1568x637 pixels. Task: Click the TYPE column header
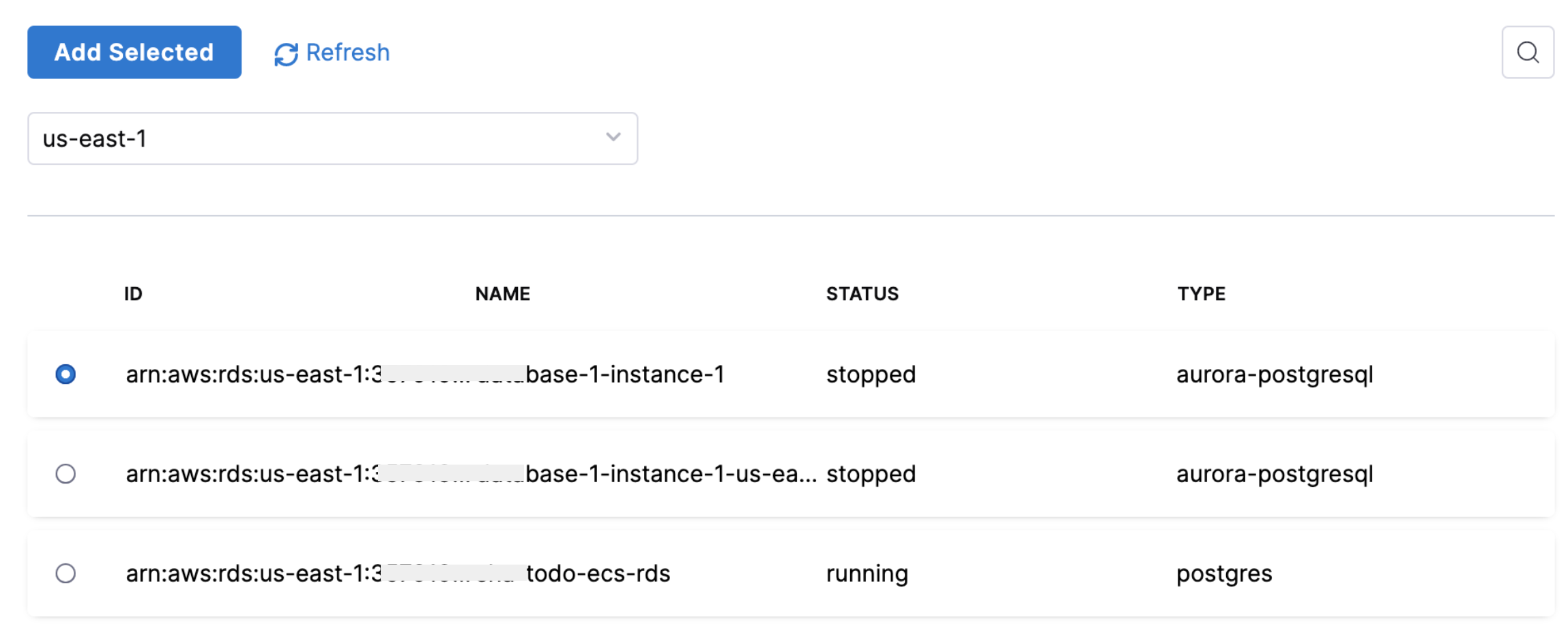coord(1201,294)
